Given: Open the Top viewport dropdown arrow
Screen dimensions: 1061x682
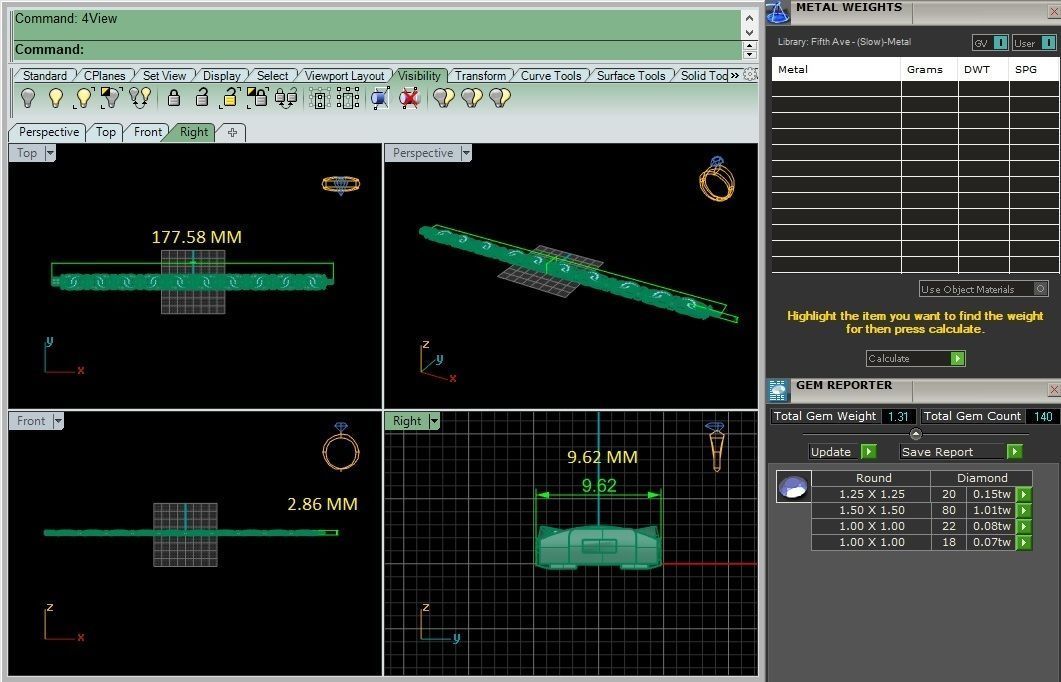Looking at the screenshot, I should tap(49, 153).
